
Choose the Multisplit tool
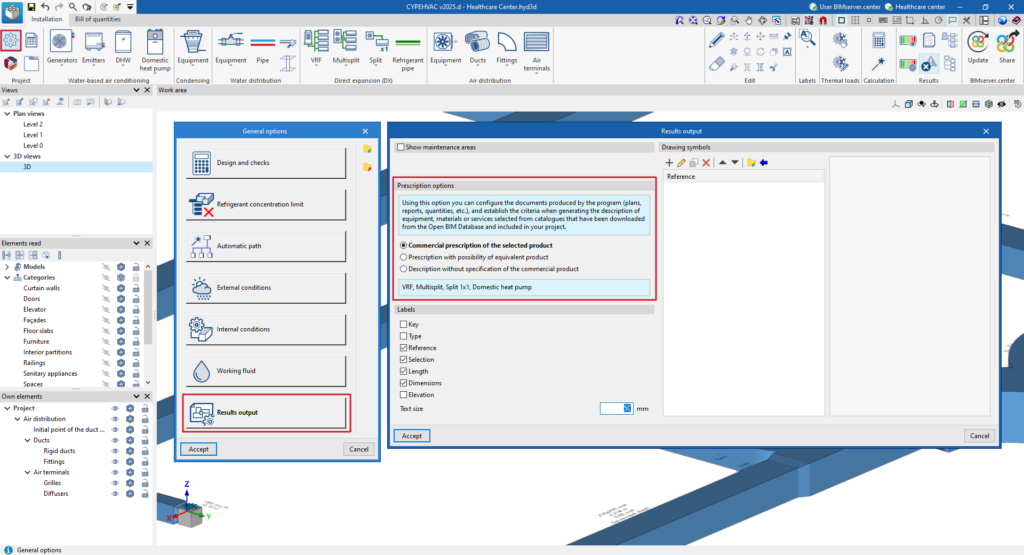point(345,47)
